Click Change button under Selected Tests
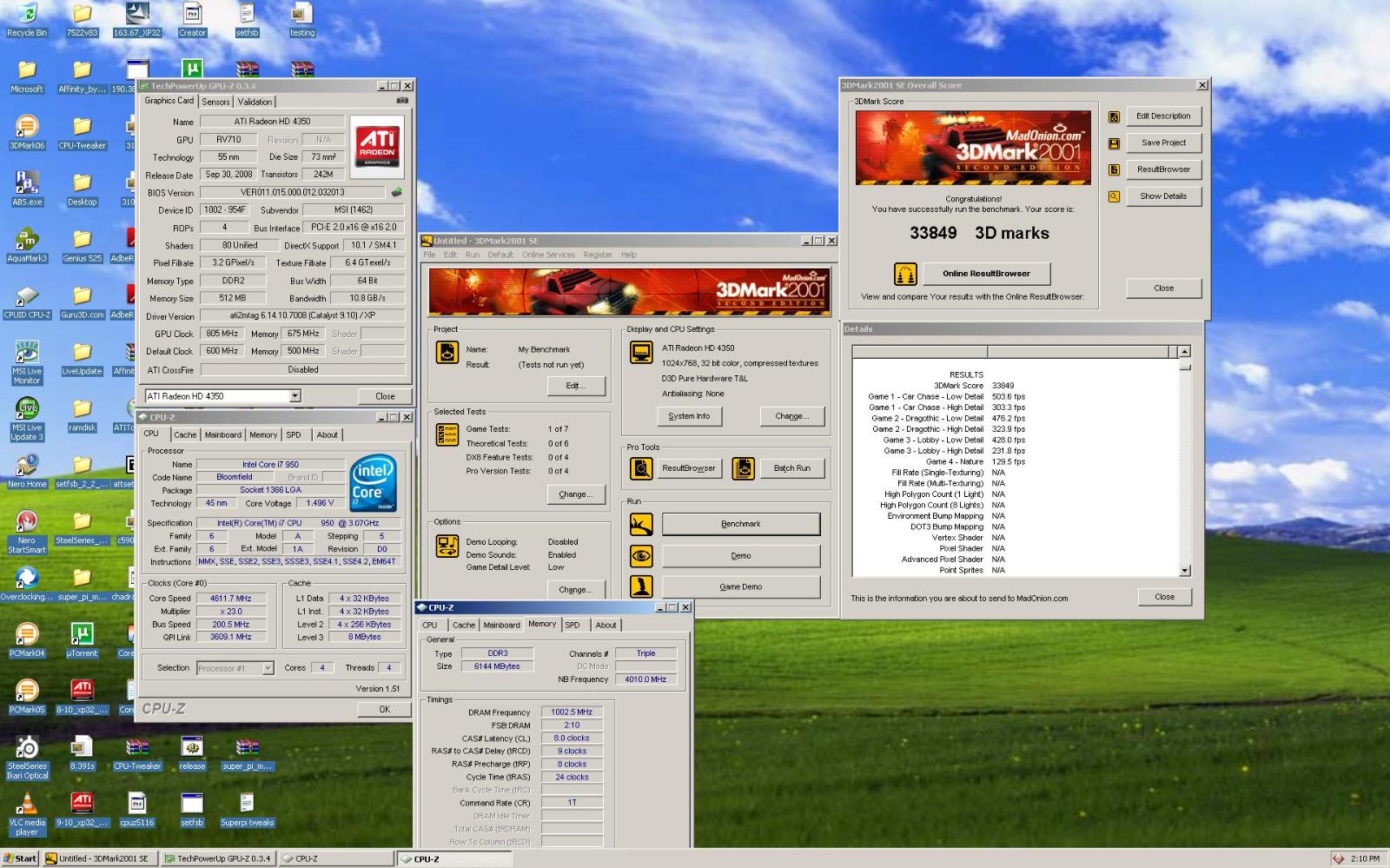Viewport: 1390px width, 868px height. click(575, 494)
